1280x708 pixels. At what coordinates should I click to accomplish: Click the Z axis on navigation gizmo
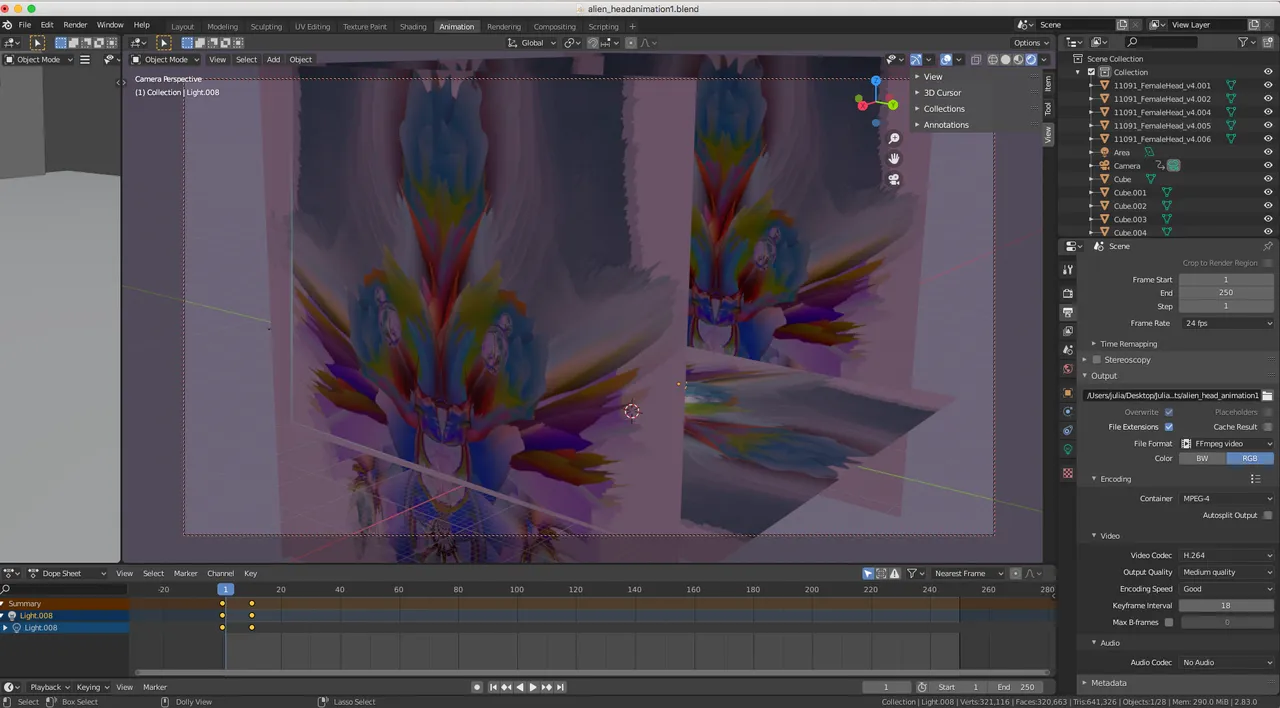pyautogui.click(x=876, y=80)
